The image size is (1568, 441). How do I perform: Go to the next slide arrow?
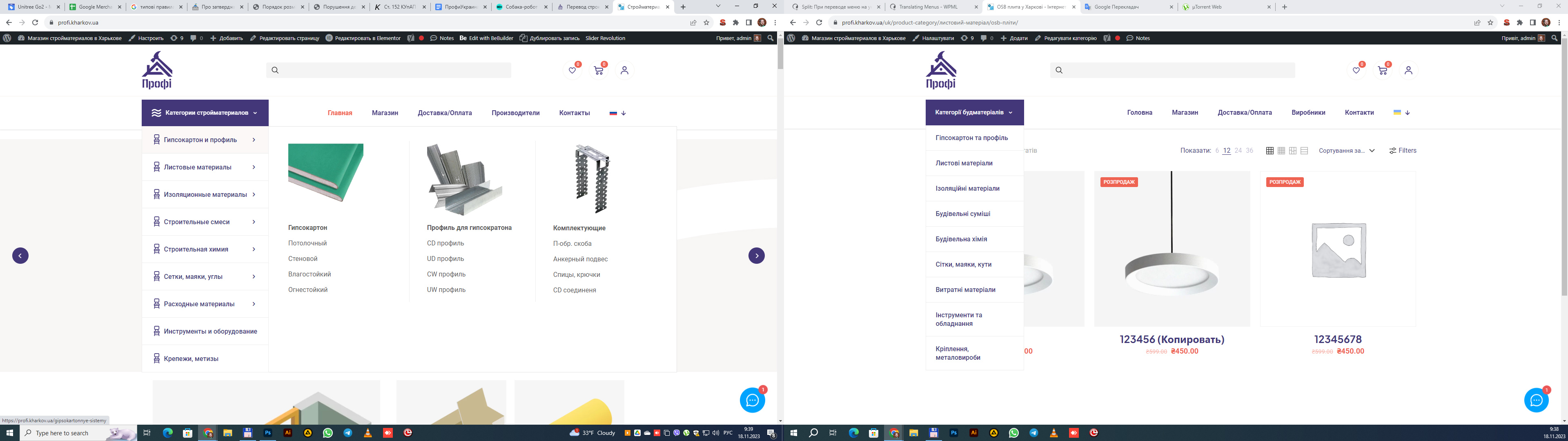pos(757,256)
